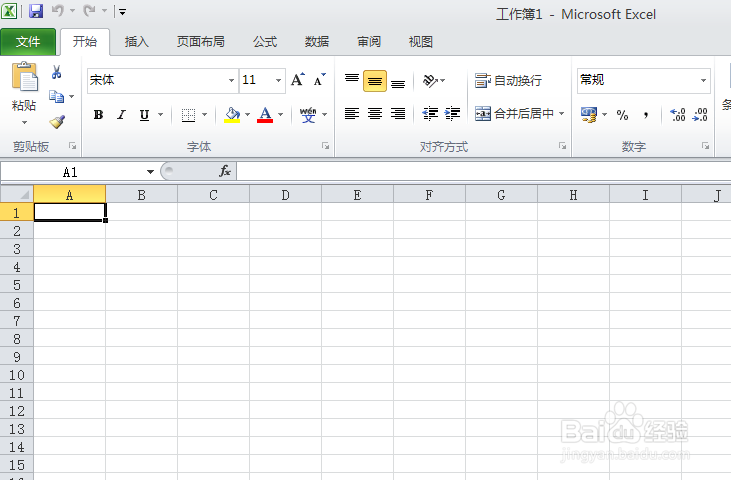Open the 数字 dialog launcher

(705, 146)
